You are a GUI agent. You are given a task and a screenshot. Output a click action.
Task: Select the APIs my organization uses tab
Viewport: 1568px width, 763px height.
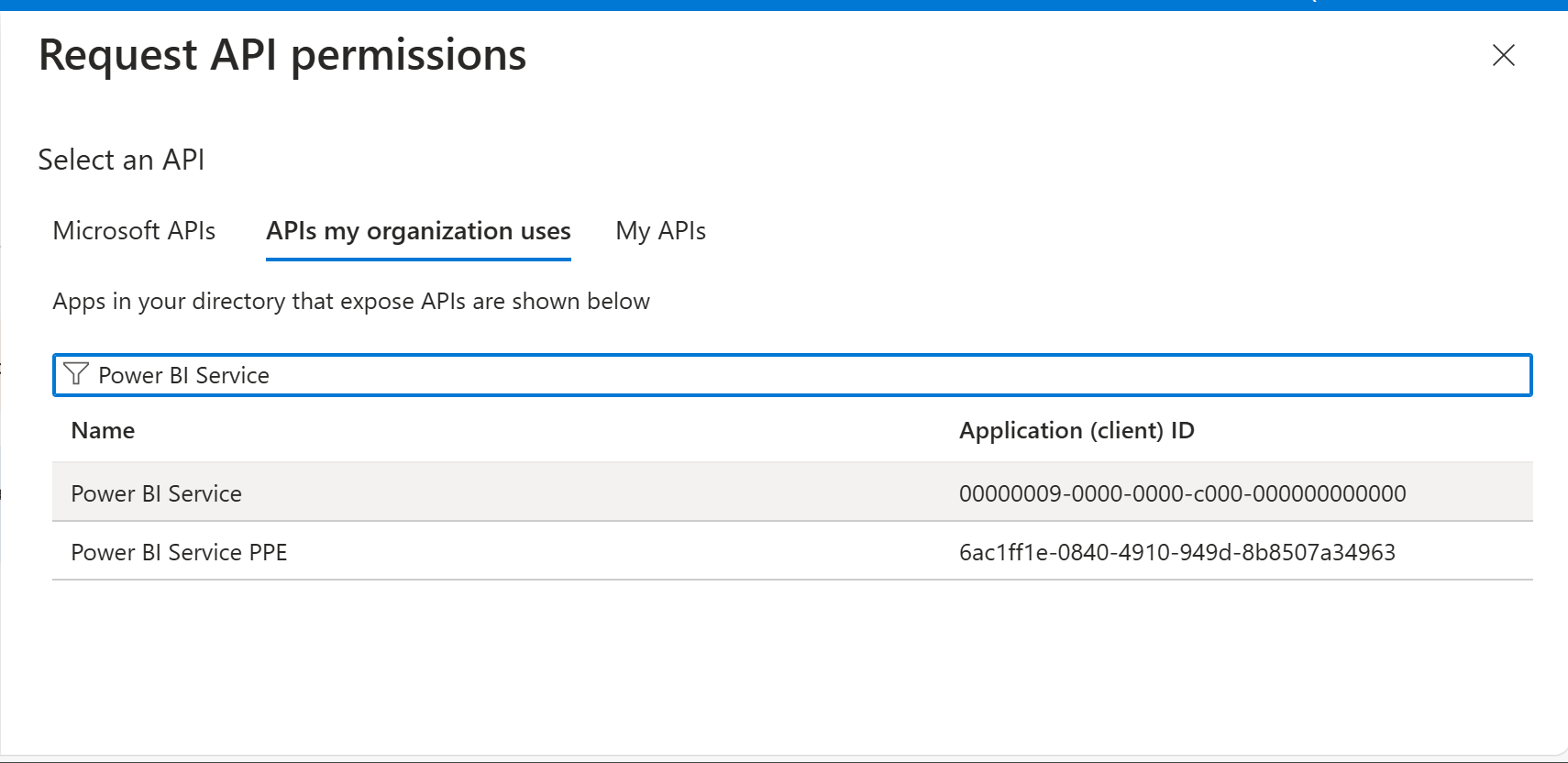point(418,231)
